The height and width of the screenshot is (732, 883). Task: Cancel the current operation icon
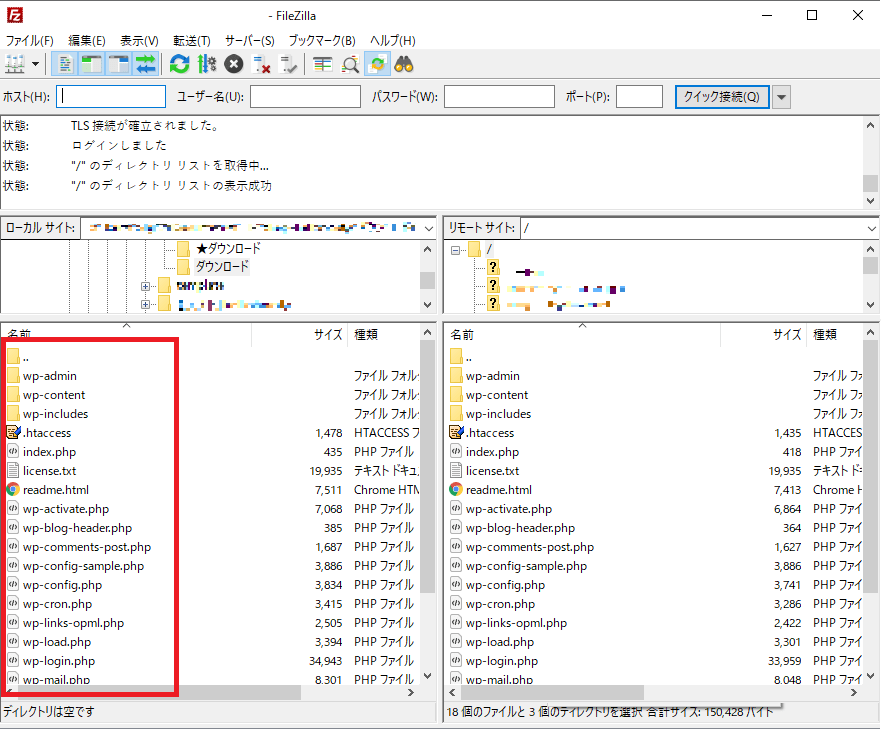(233, 64)
